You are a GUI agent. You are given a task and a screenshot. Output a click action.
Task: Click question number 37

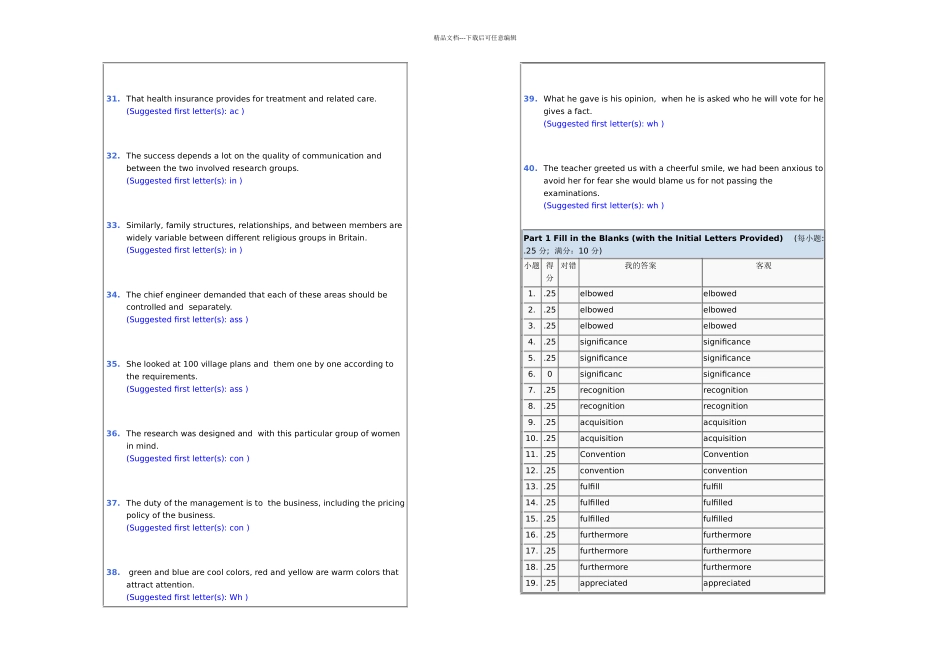(113, 503)
